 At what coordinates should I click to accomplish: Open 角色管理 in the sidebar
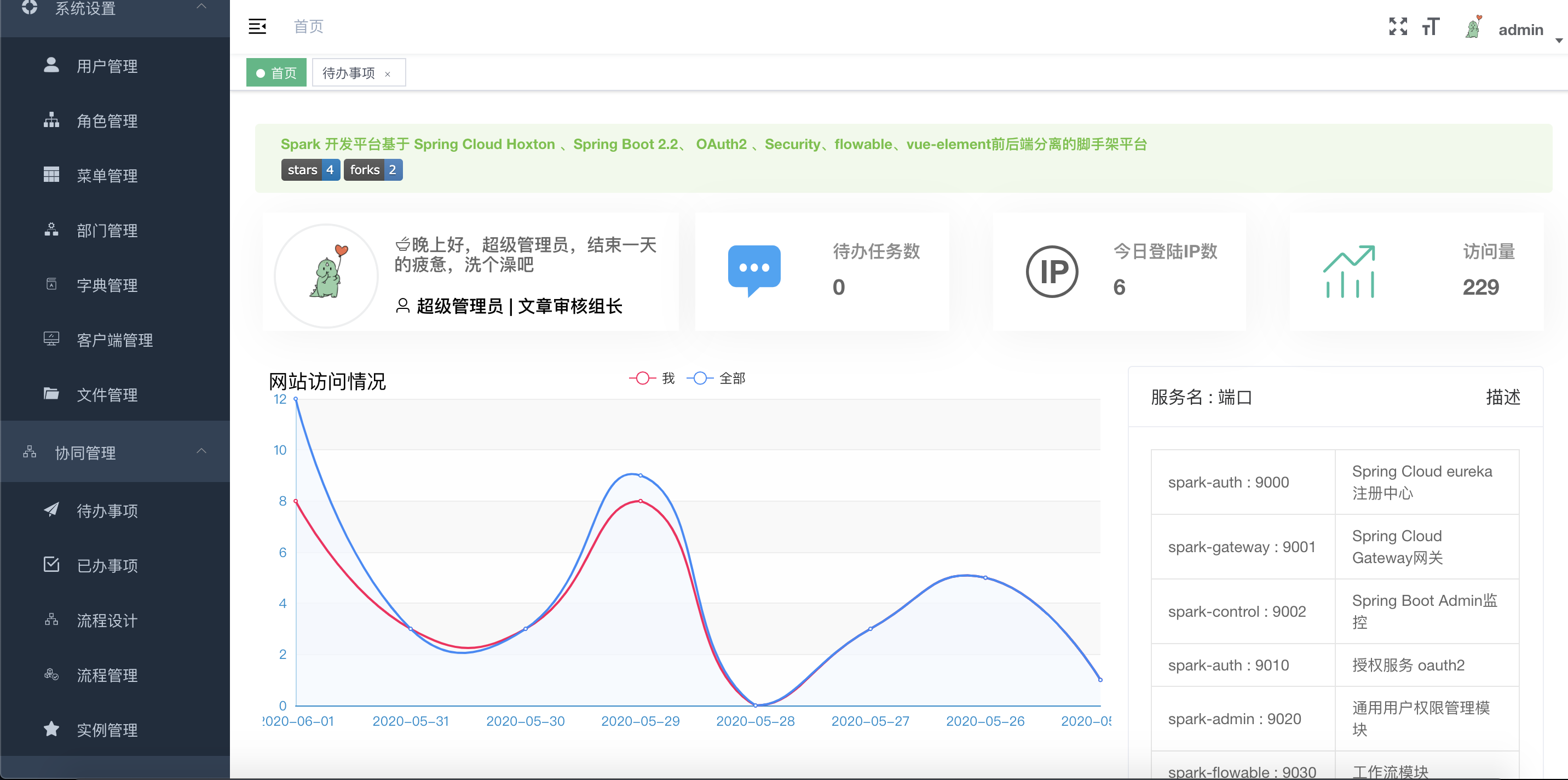pos(107,121)
